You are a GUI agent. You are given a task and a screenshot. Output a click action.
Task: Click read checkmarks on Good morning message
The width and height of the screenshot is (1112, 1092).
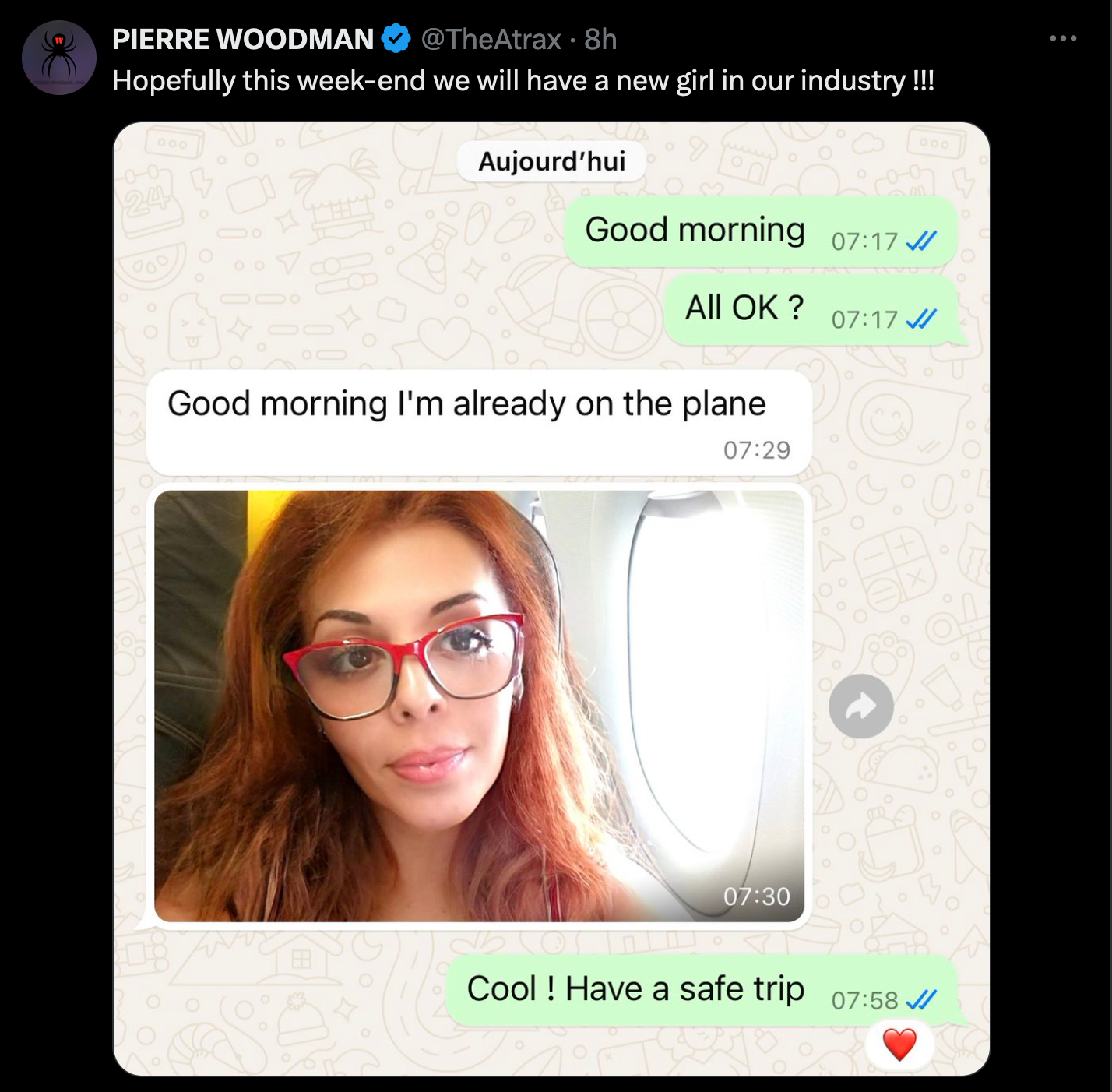pyautogui.click(x=922, y=241)
